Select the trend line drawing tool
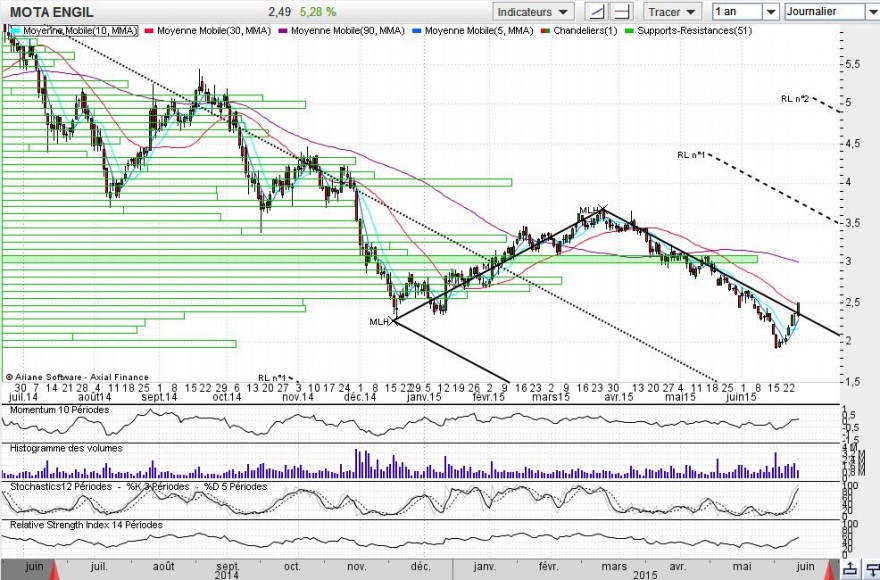This screenshot has height=580, width=880. (x=596, y=12)
